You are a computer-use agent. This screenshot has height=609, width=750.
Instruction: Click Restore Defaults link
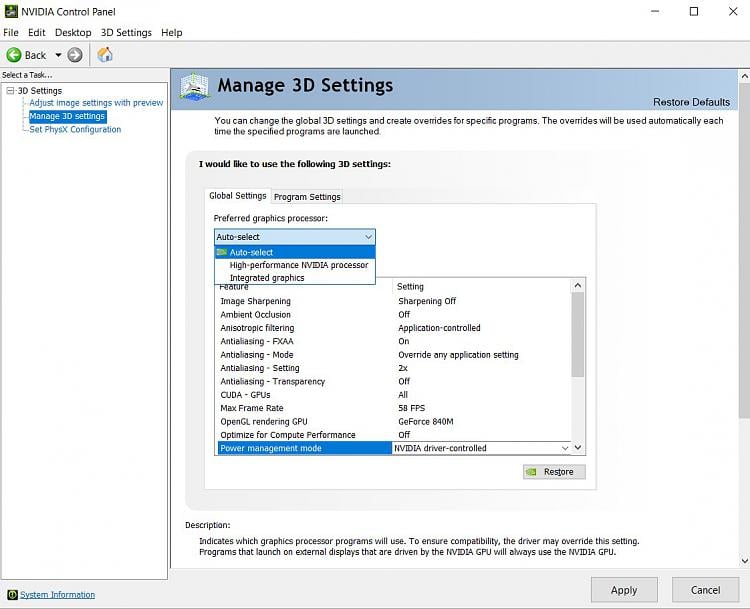[691, 102]
